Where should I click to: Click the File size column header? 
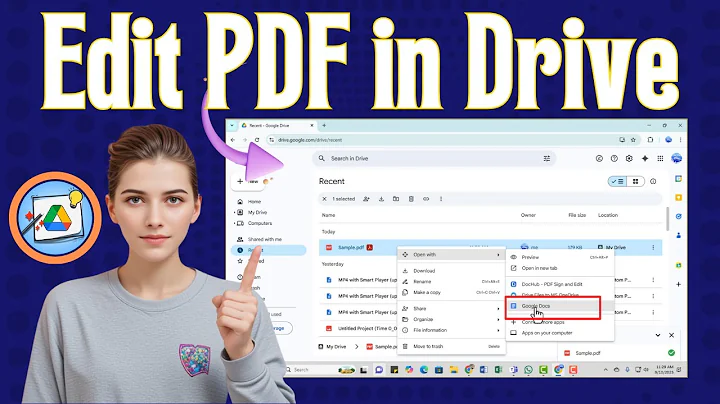577,215
